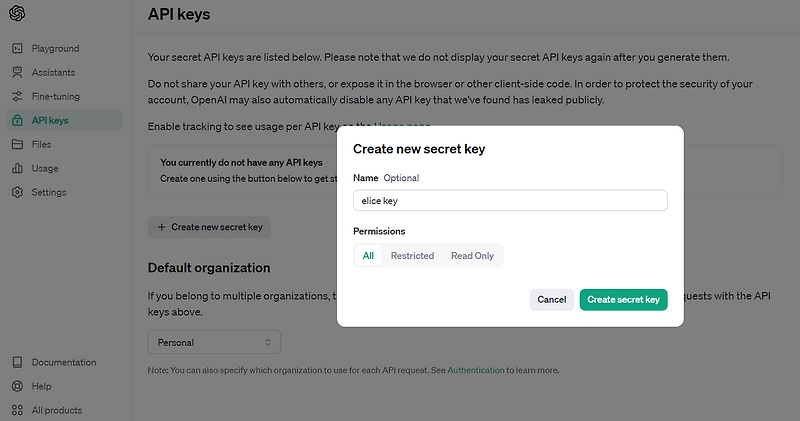The height and width of the screenshot is (421, 800).
Task: Click the Files folder icon
Action: tap(18, 144)
